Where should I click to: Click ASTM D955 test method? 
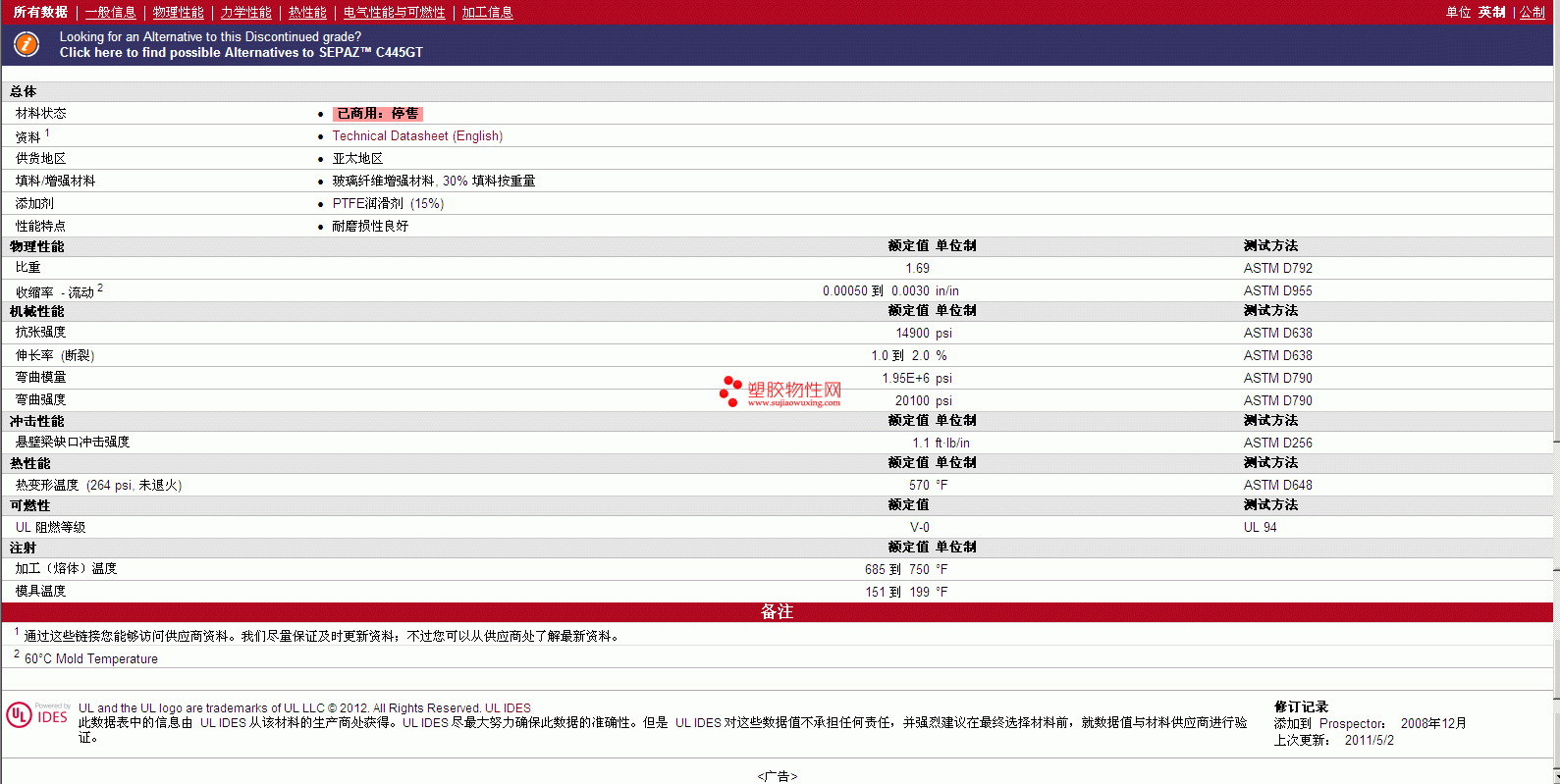click(x=1277, y=291)
